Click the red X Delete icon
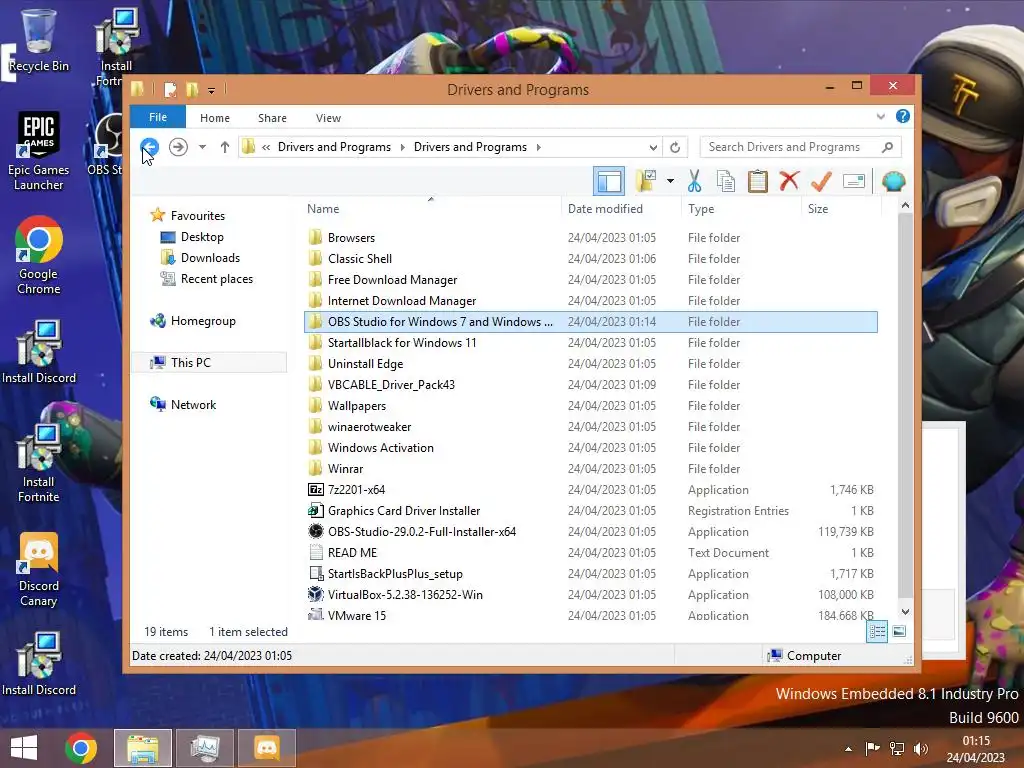 click(x=789, y=181)
